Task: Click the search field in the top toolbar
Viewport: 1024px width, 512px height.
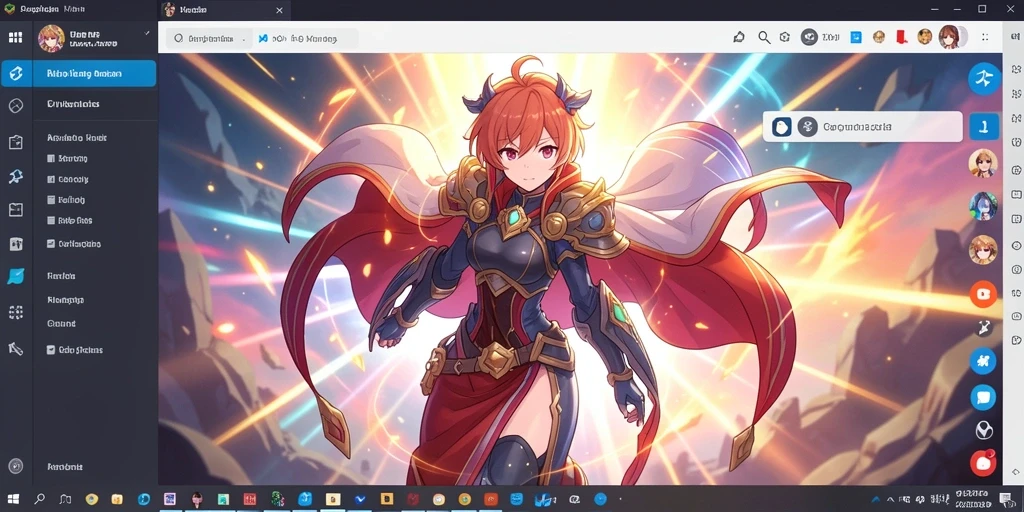Action: 209,39
